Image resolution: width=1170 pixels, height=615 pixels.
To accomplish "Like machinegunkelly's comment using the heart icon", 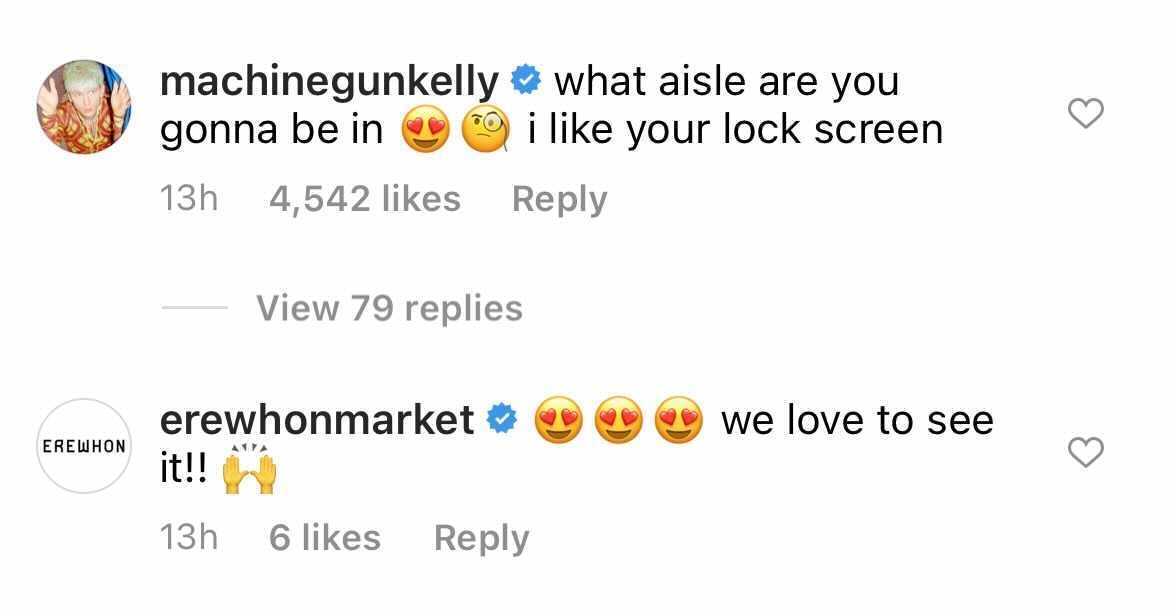I will (x=1088, y=115).
